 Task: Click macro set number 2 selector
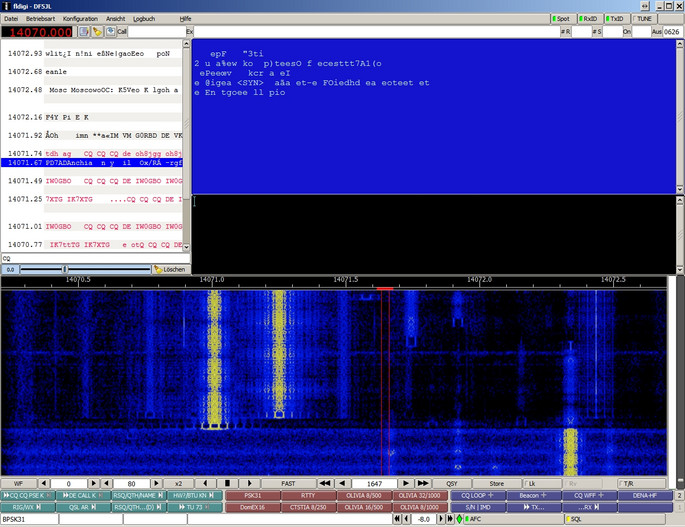[679, 496]
